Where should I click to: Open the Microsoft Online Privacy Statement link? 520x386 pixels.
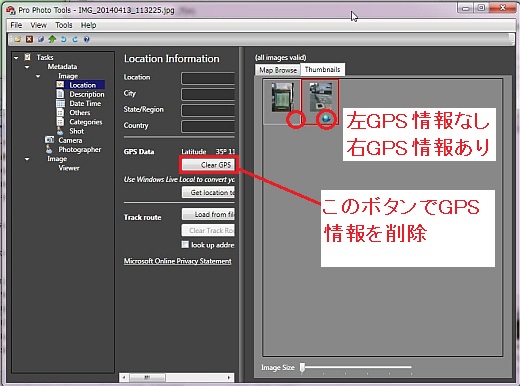click(x=178, y=261)
